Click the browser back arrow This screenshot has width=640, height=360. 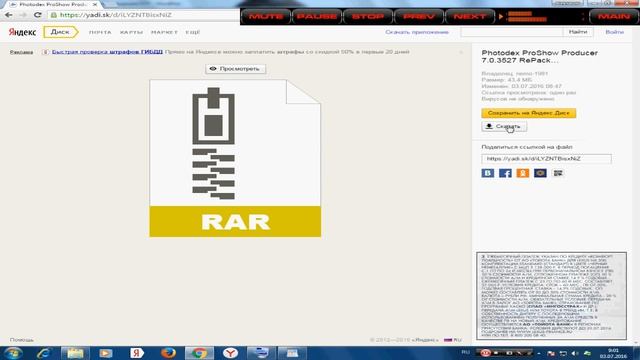click(x=9, y=15)
